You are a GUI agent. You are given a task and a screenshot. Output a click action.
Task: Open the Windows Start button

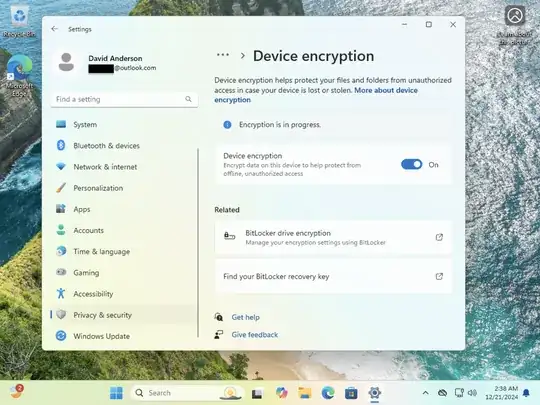pyautogui.click(x=116, y=393)
